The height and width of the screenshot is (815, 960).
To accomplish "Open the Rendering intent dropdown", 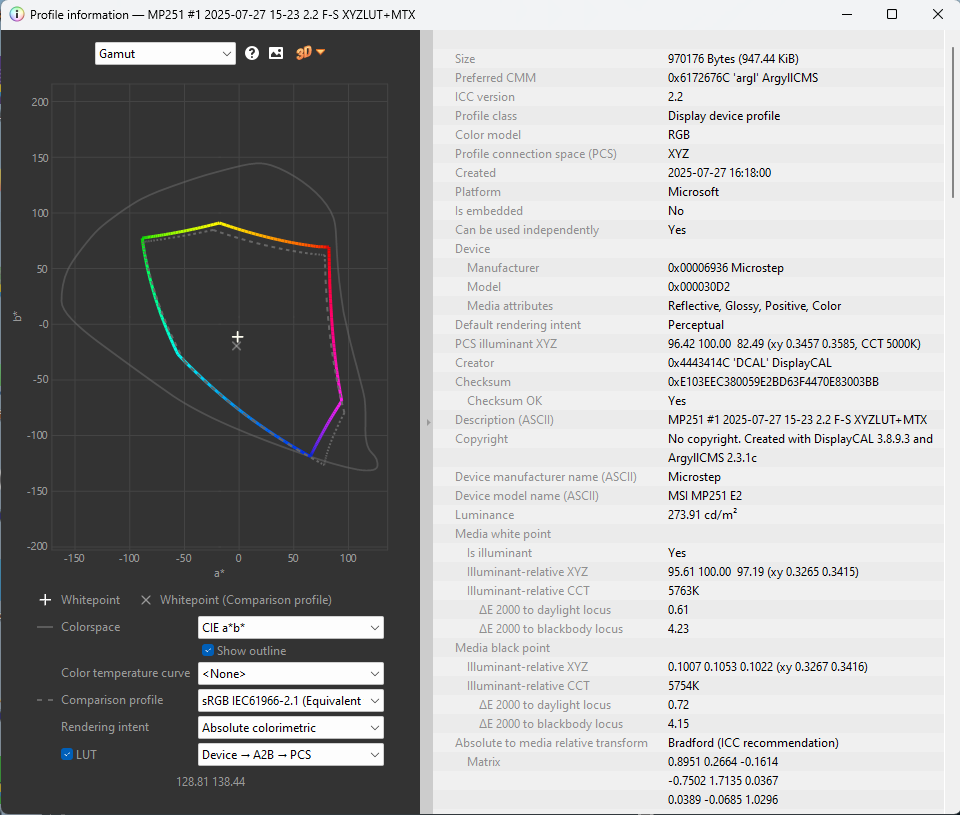I will click(290, 728).
